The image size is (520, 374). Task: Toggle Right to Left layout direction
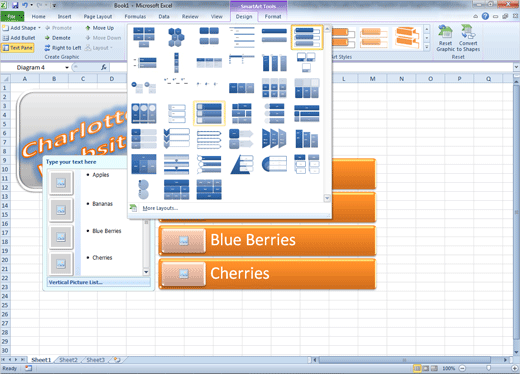tap(63, 48)
